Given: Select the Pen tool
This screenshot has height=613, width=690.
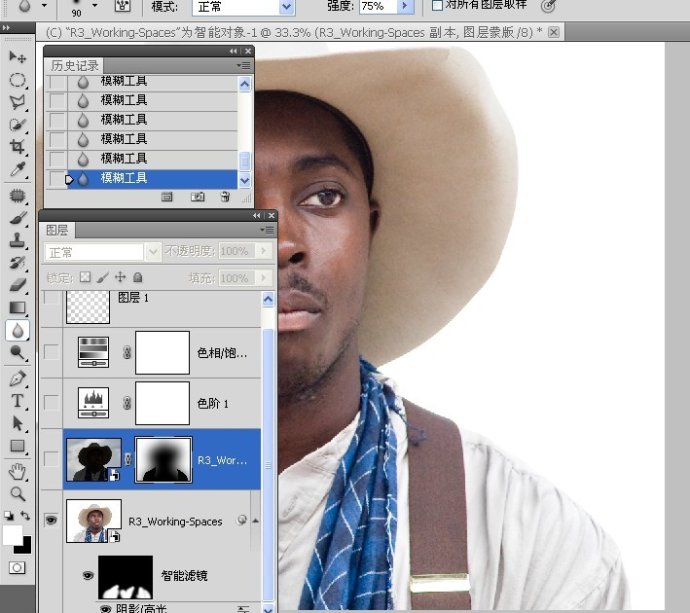Looking at the screenshot, I should point(17,379).
